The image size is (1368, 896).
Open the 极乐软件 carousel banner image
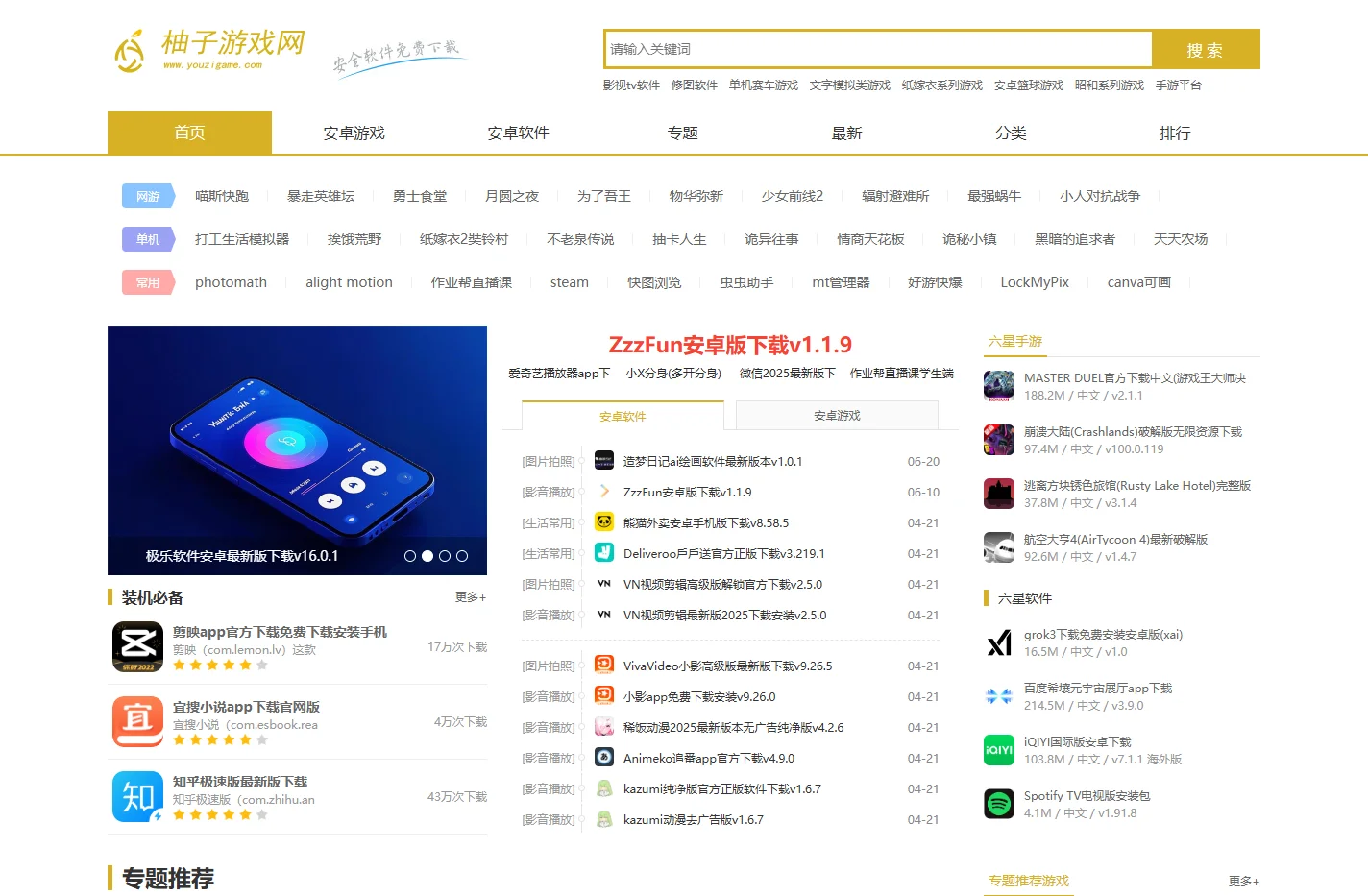[297, 450]
